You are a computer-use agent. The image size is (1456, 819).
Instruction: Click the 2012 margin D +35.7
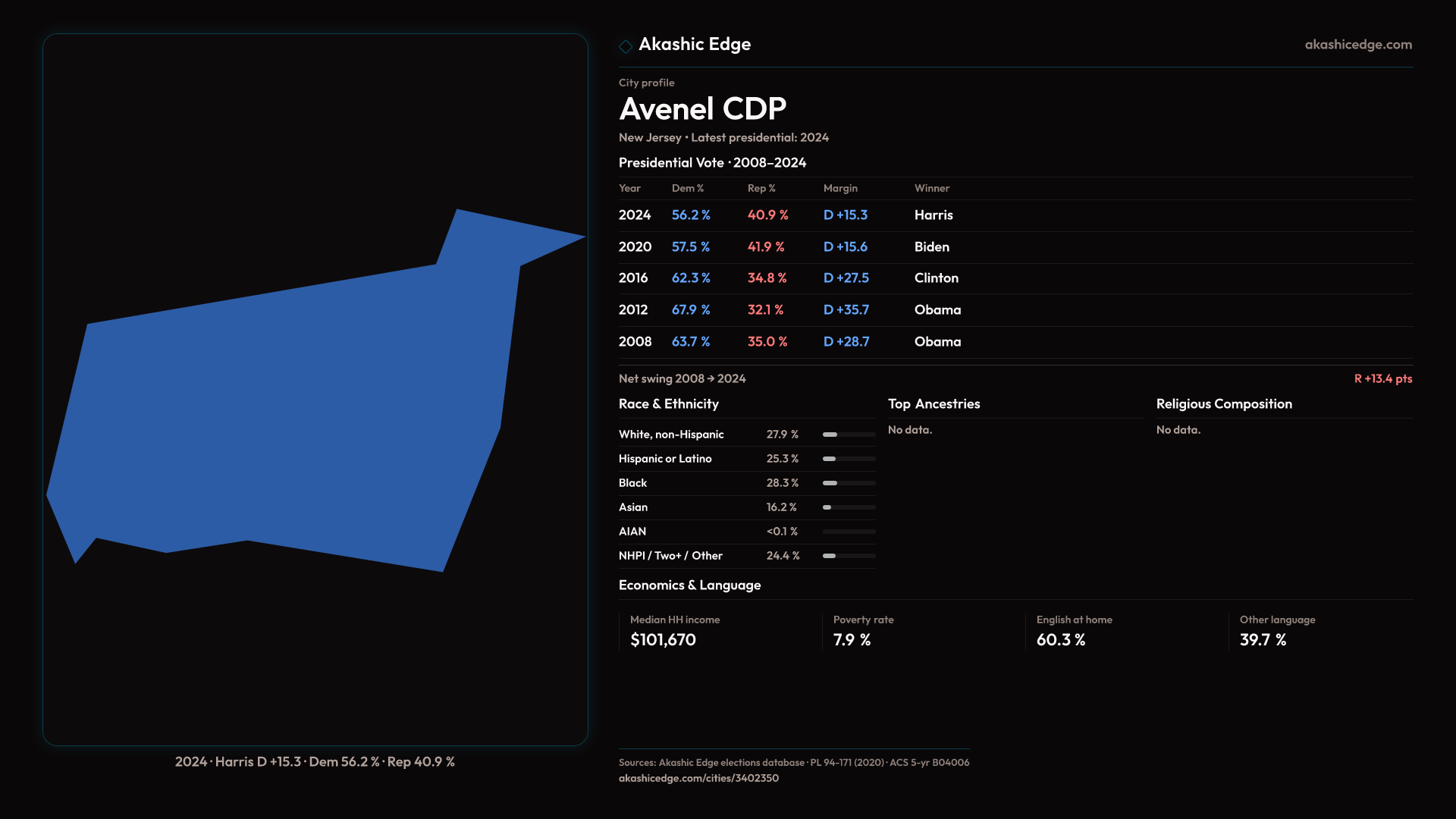[x=846, y=310]
